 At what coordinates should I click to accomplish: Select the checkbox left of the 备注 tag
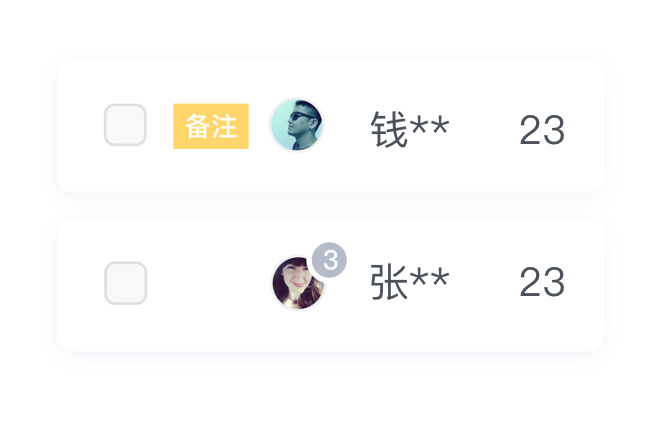tap(125, 125)
